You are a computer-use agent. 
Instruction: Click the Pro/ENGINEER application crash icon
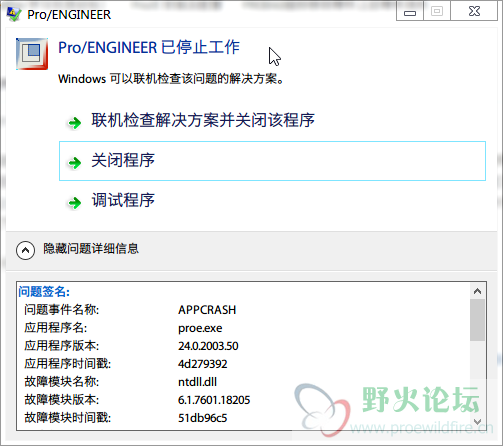coord(32,54)
